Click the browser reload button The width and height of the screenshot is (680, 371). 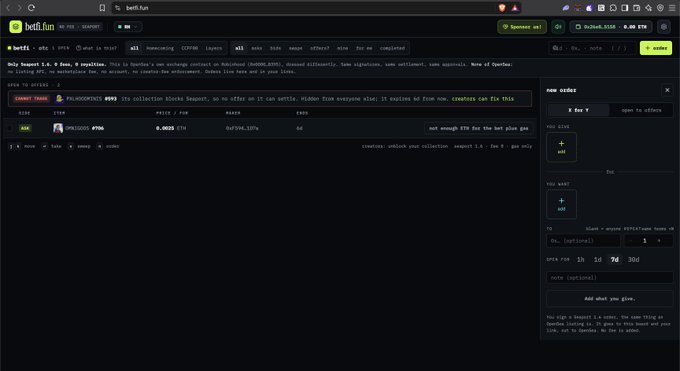(x=31, y=8)
